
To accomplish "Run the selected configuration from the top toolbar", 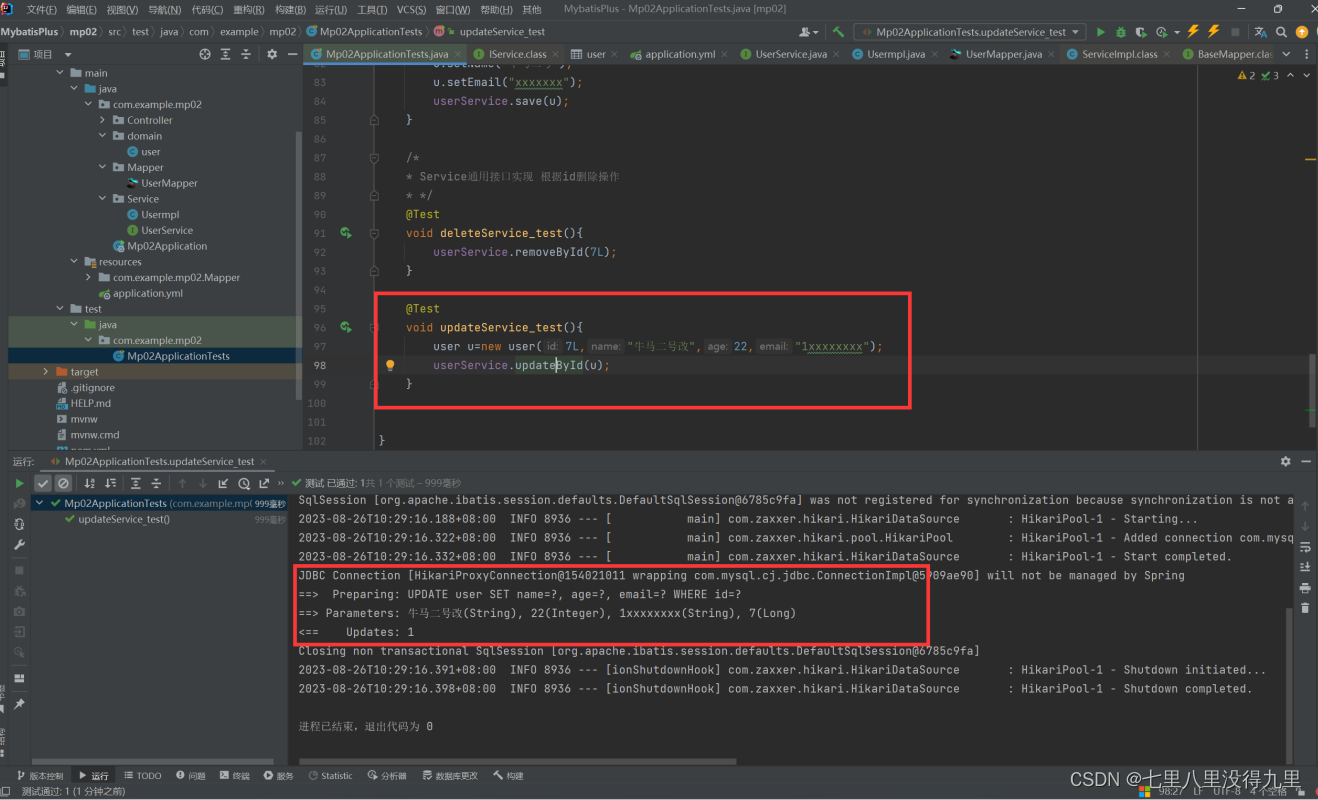I will click(1101, 32).
